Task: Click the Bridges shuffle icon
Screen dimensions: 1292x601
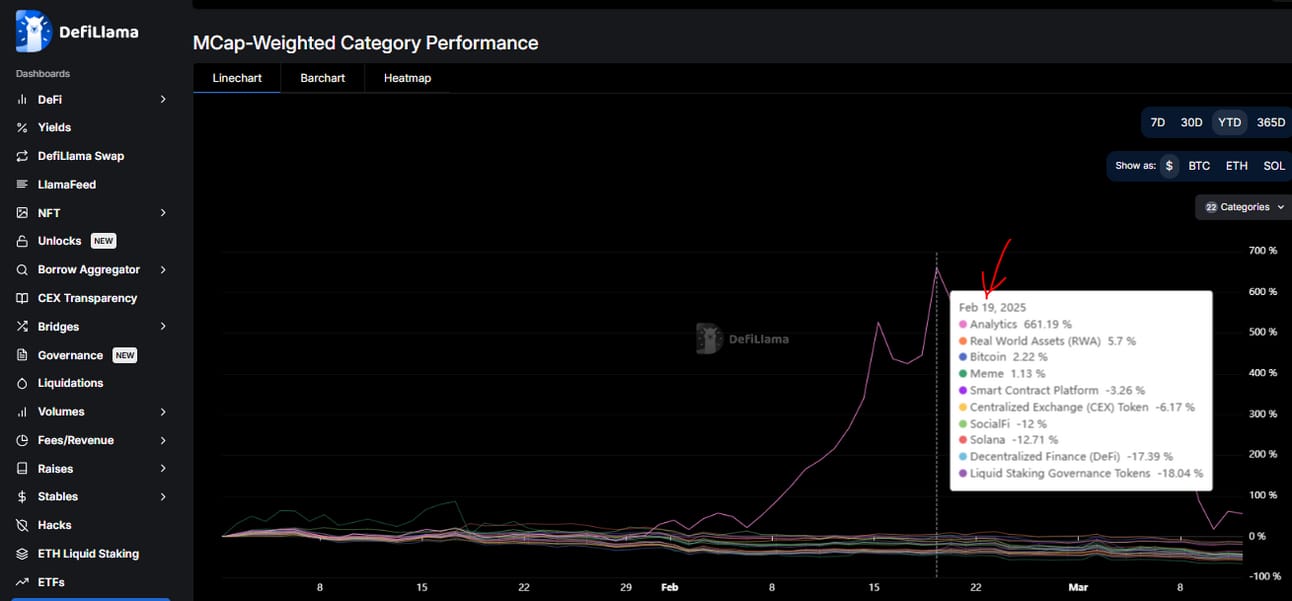Action: (22, 327)
